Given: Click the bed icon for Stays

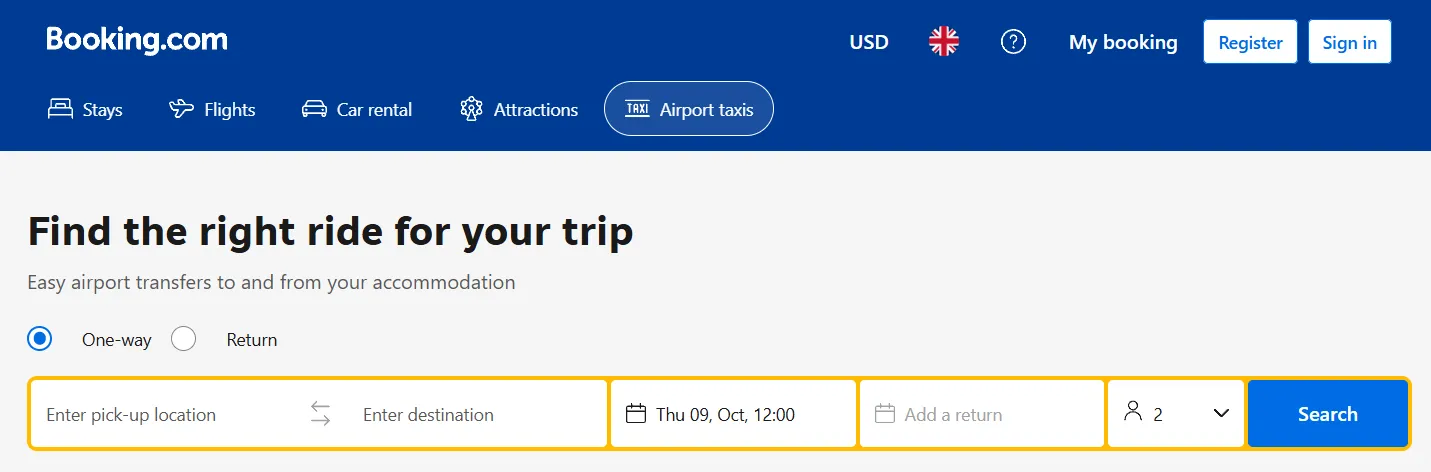Looking at the screenshot, I should point(61,109).
